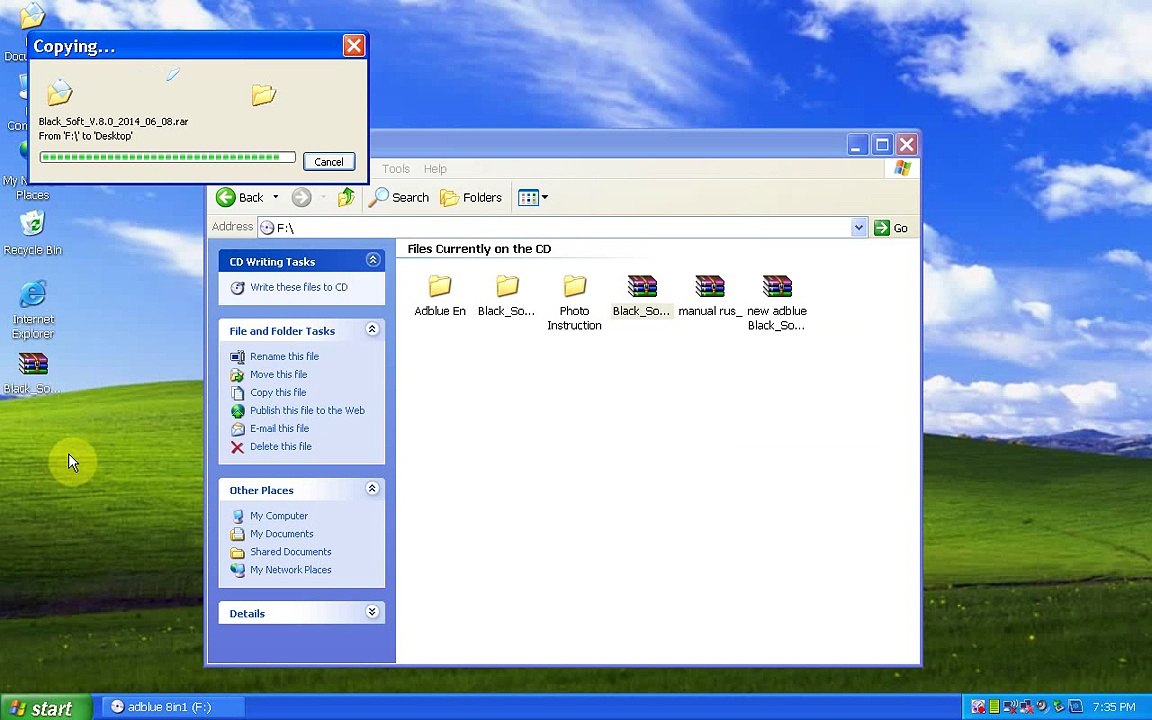Click the Go button

tap(891, 228)
